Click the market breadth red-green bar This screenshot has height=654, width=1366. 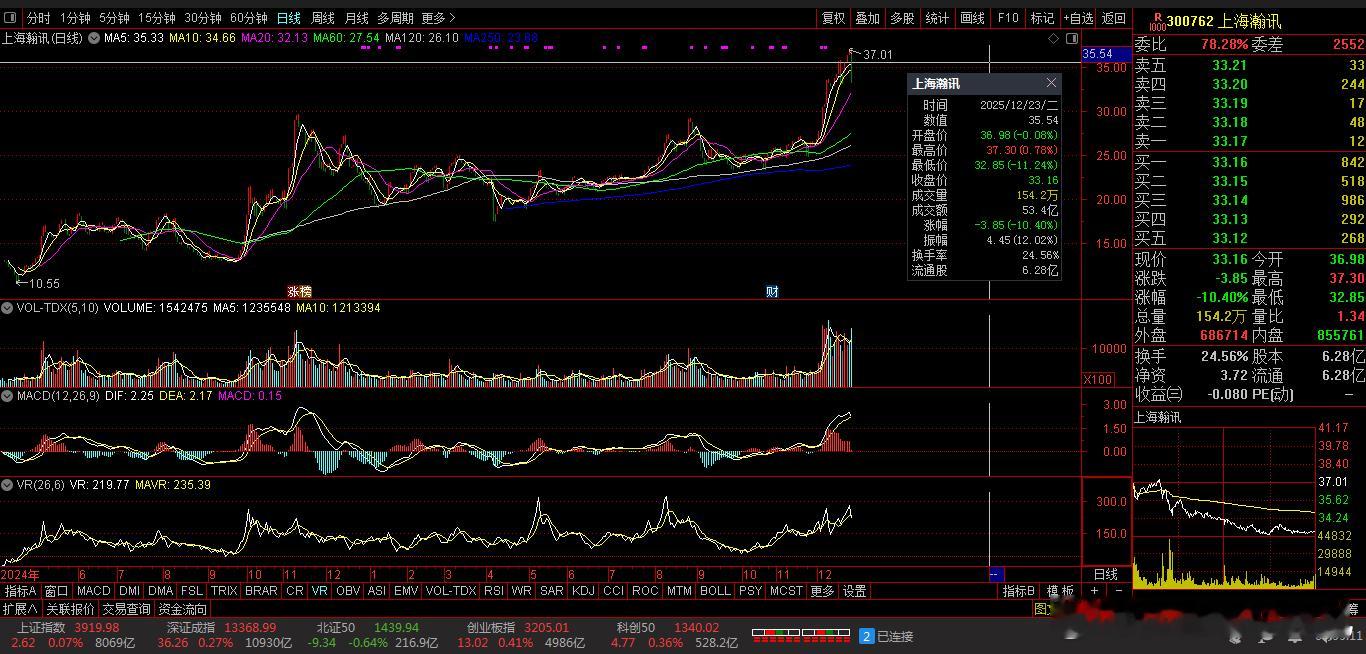801,634
